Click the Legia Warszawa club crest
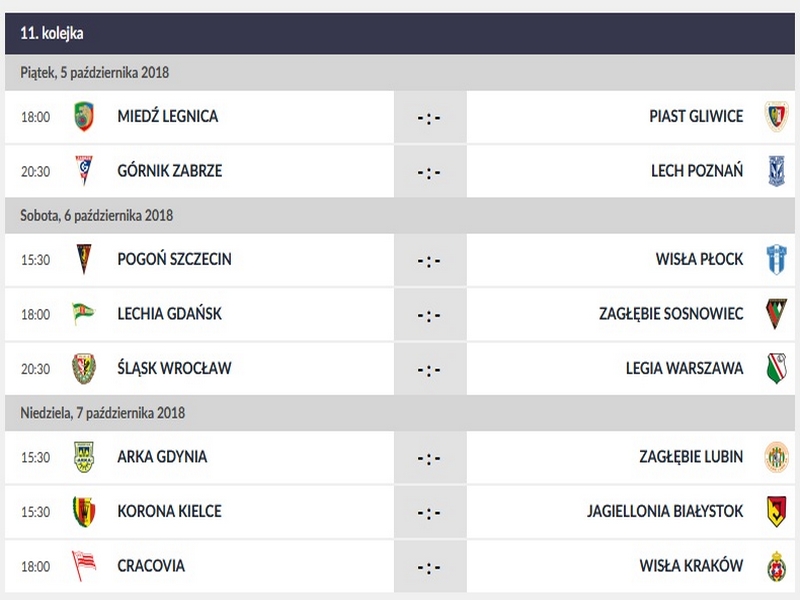This screenshot has height=600, width=800. tap(776, 368)
